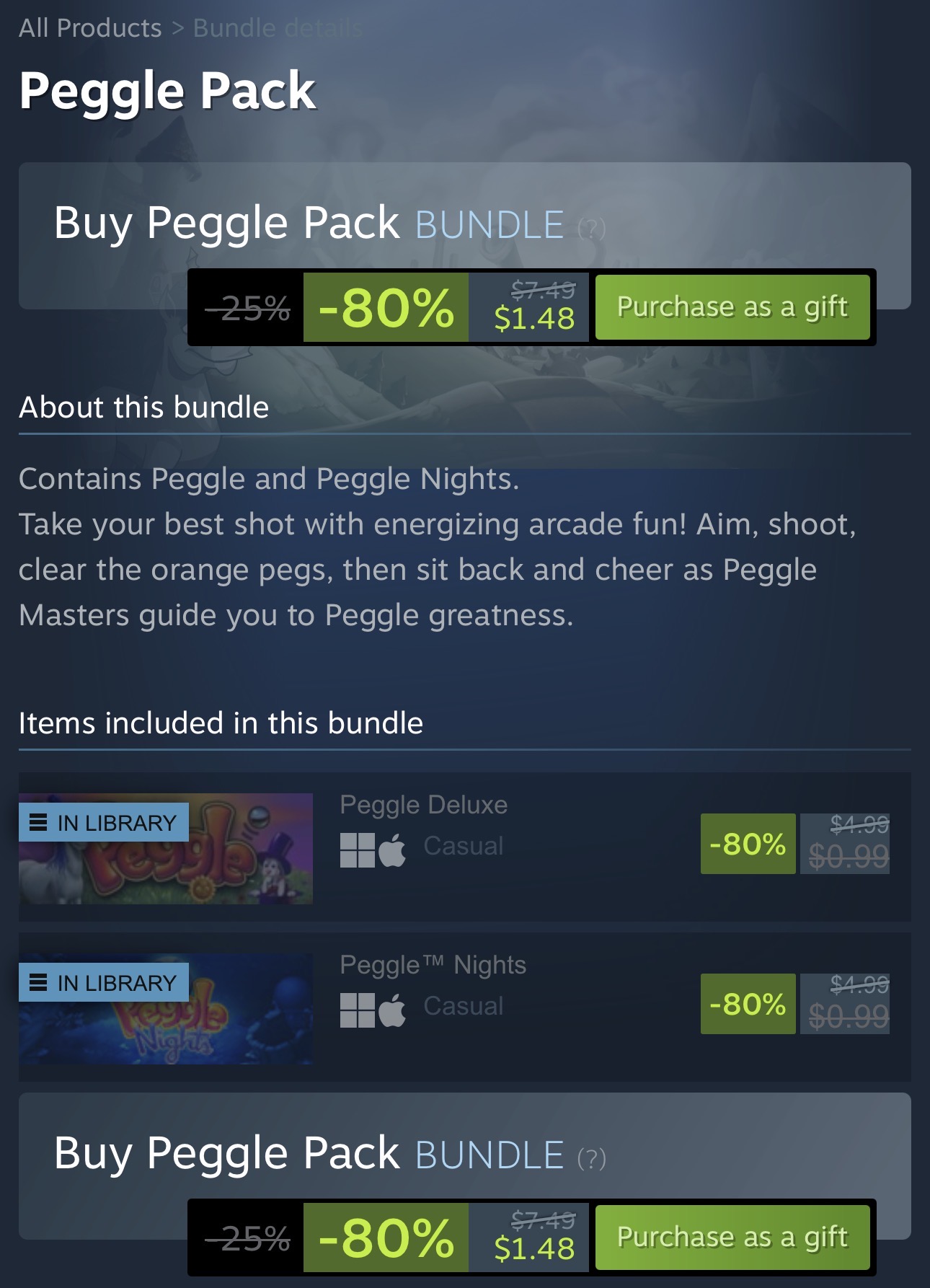Click the bottom Purchase as a gift button
Screen dimensions: 930x1288
[x=732, y=1238]
